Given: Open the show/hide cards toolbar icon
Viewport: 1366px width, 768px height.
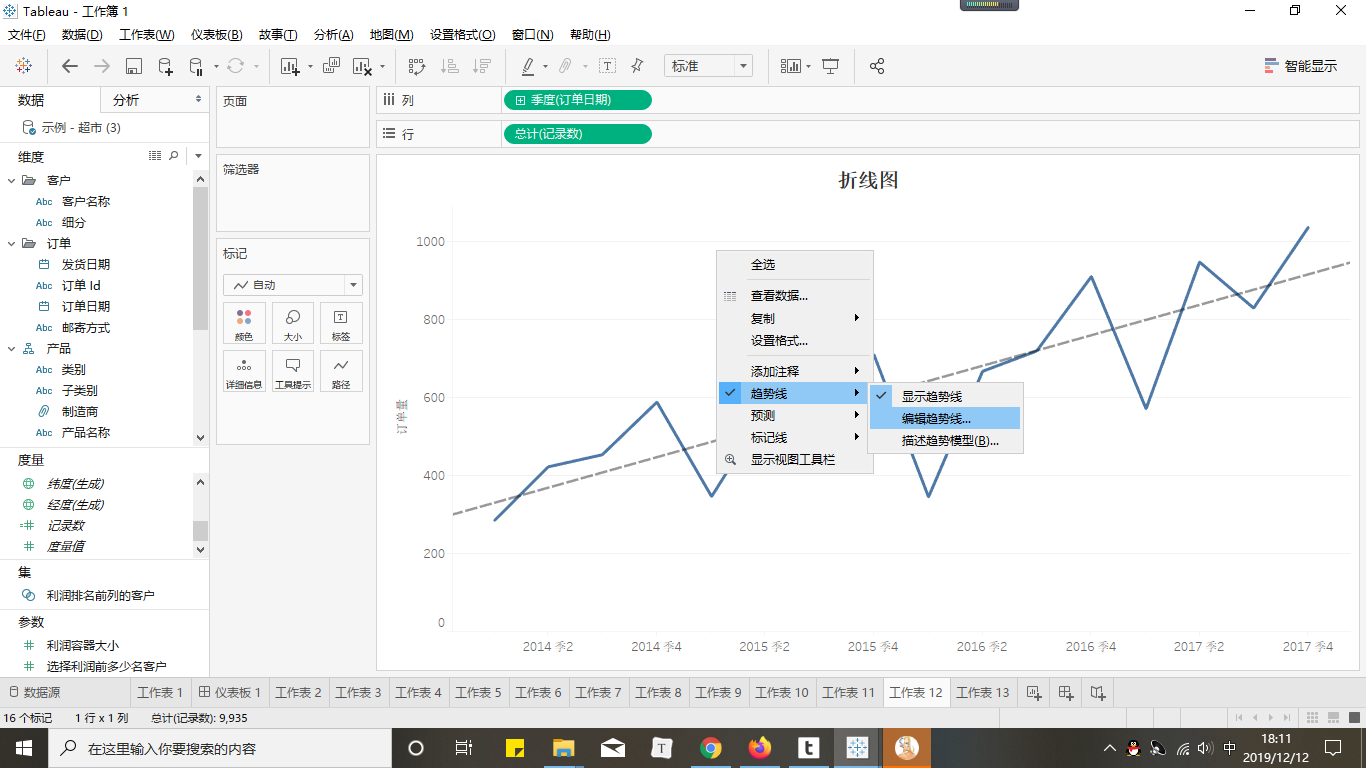Looking at the screenshot, I should tap(791, 66).
